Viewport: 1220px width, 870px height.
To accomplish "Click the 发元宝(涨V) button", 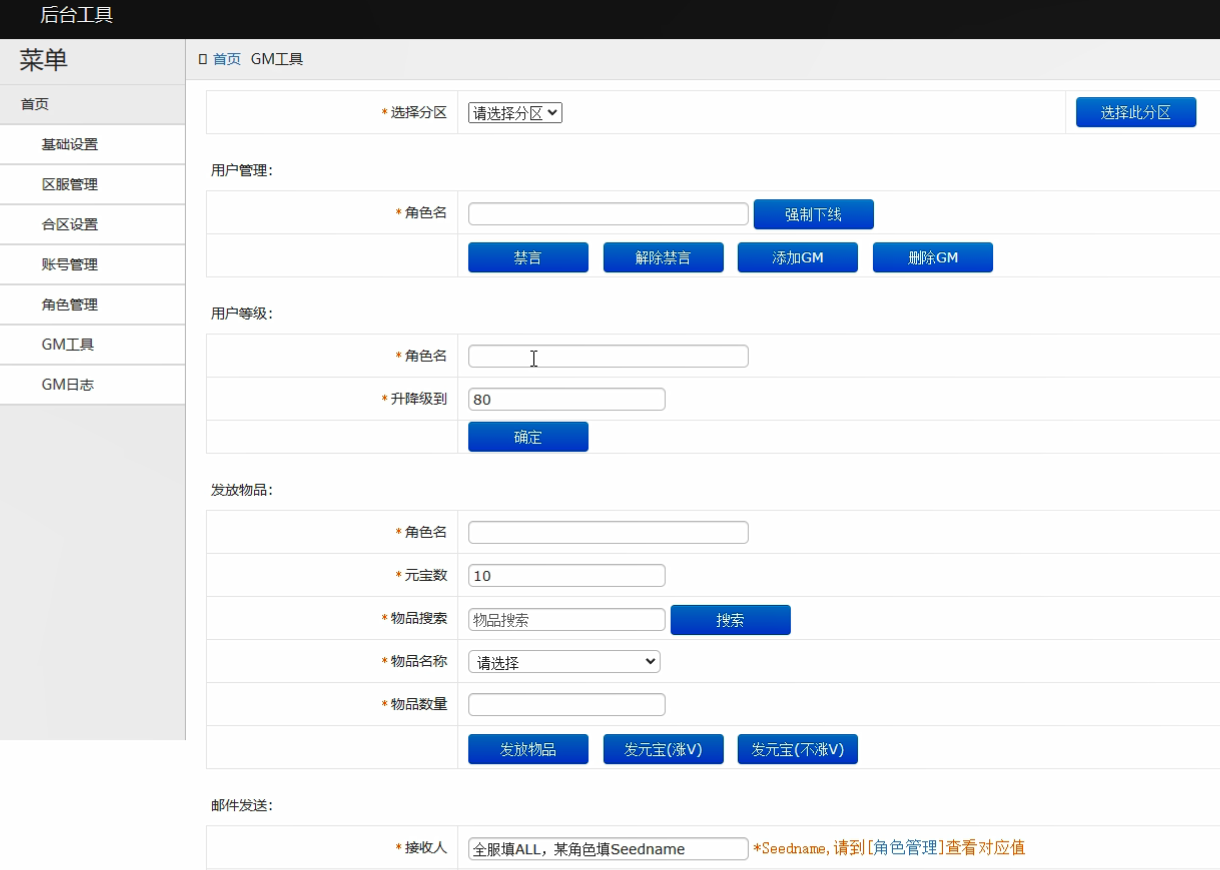I will [663, 749].
